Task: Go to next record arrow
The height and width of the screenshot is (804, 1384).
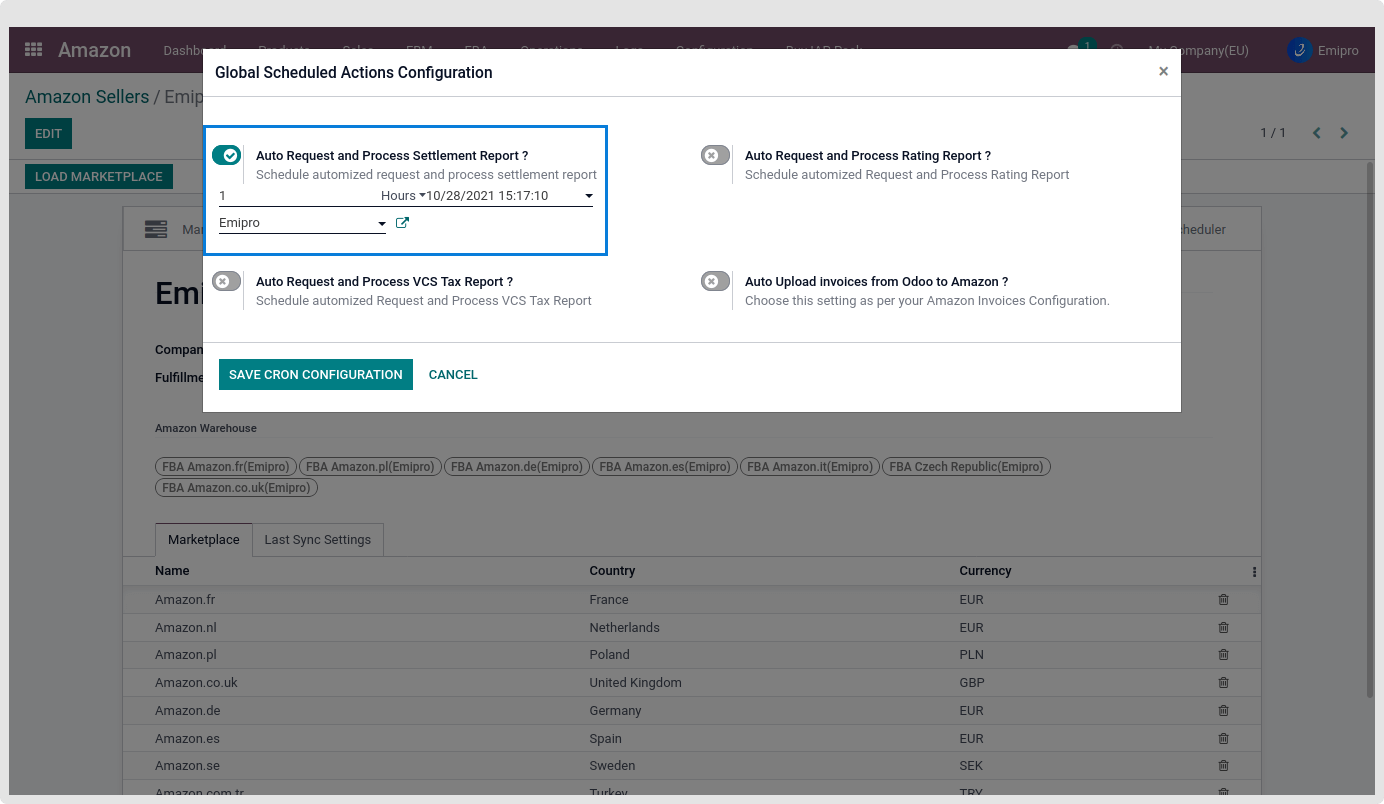Action: (x=1344, y=133)
